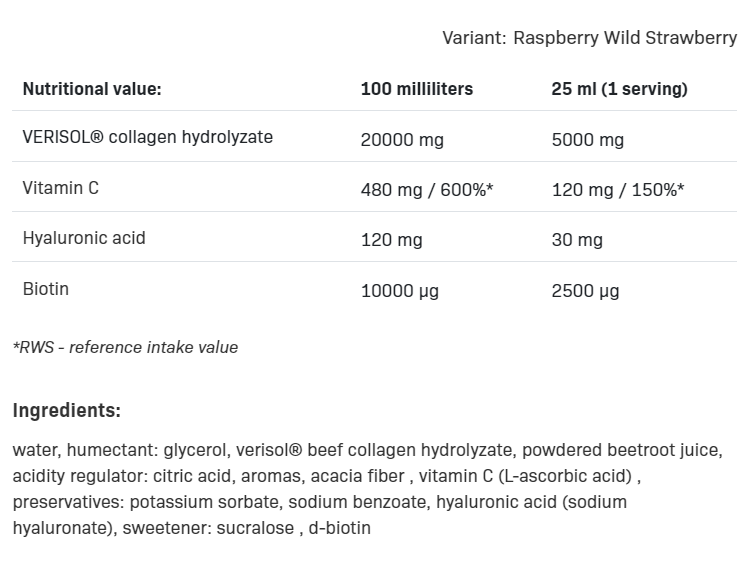The height and width of the screenshot is (567, 751).
Task: Click the "Variant:" label
Action: coord(474,38)
